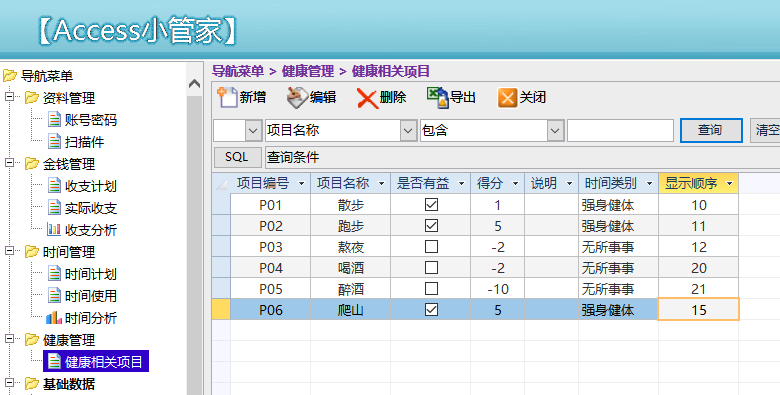Click the 资料管理 folder icon

[32, 98]
